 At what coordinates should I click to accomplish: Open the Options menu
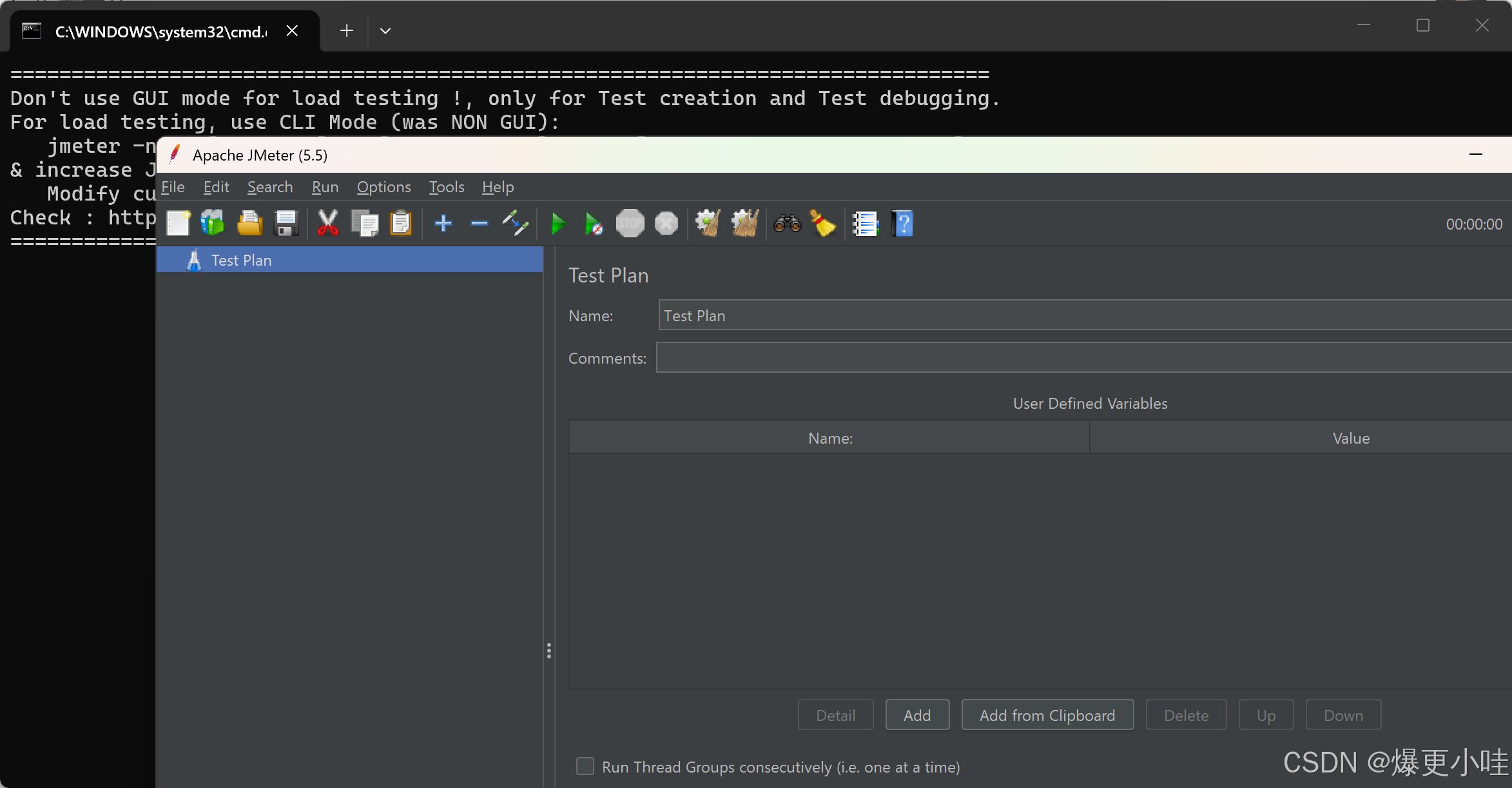pyautogui.click(x=383, y=187)
